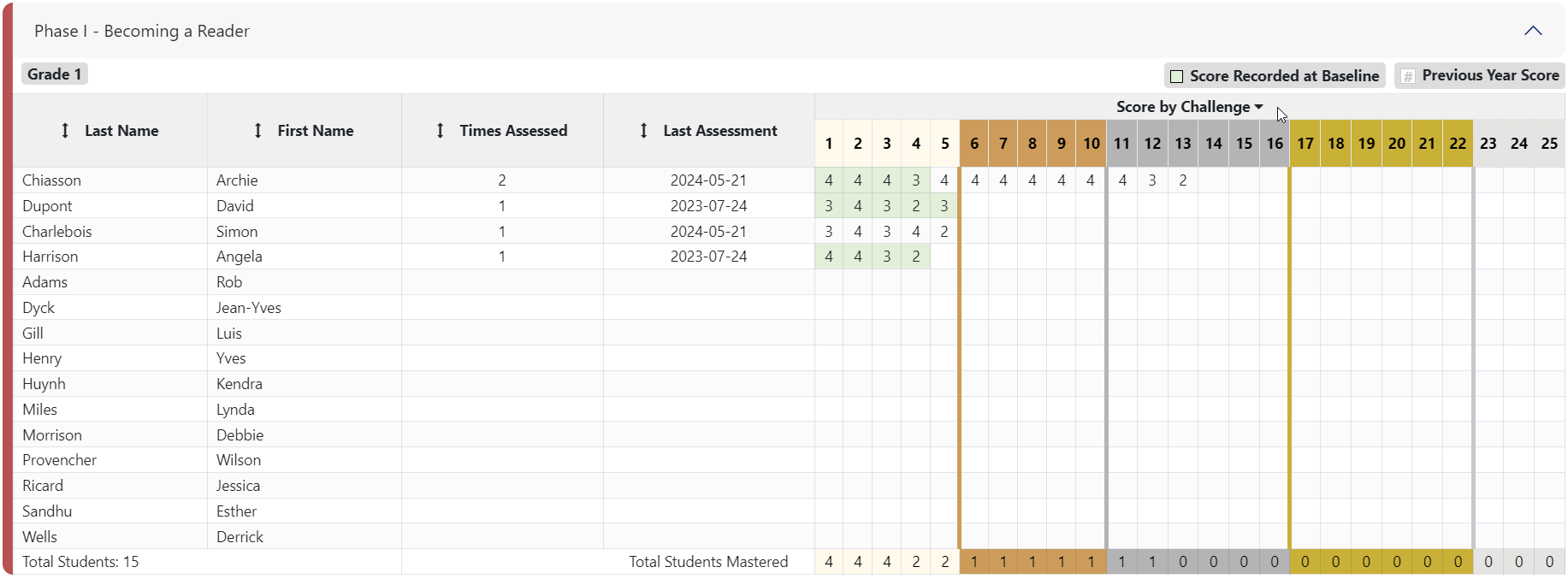
Task: Select the Grade 1 tab label
Action: pos(55,74)
